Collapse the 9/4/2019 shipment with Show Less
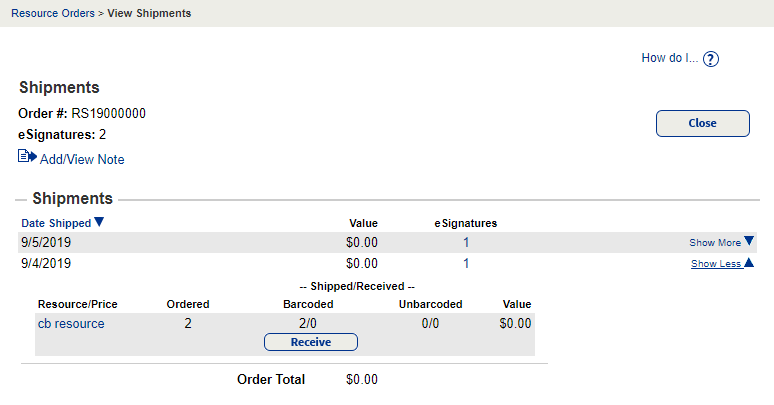 [715, 264]
